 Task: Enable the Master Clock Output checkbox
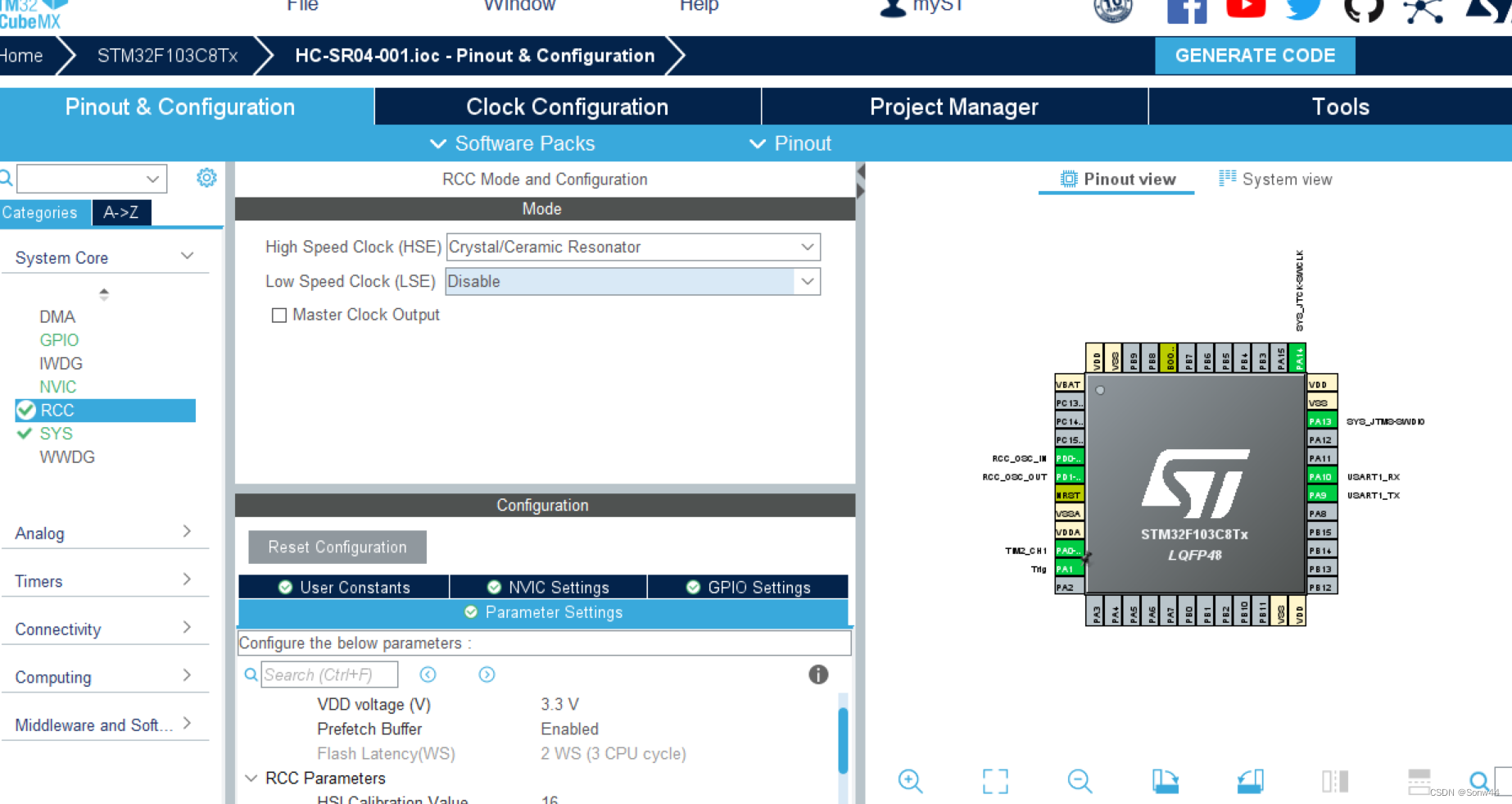click(x=279, y=315)
